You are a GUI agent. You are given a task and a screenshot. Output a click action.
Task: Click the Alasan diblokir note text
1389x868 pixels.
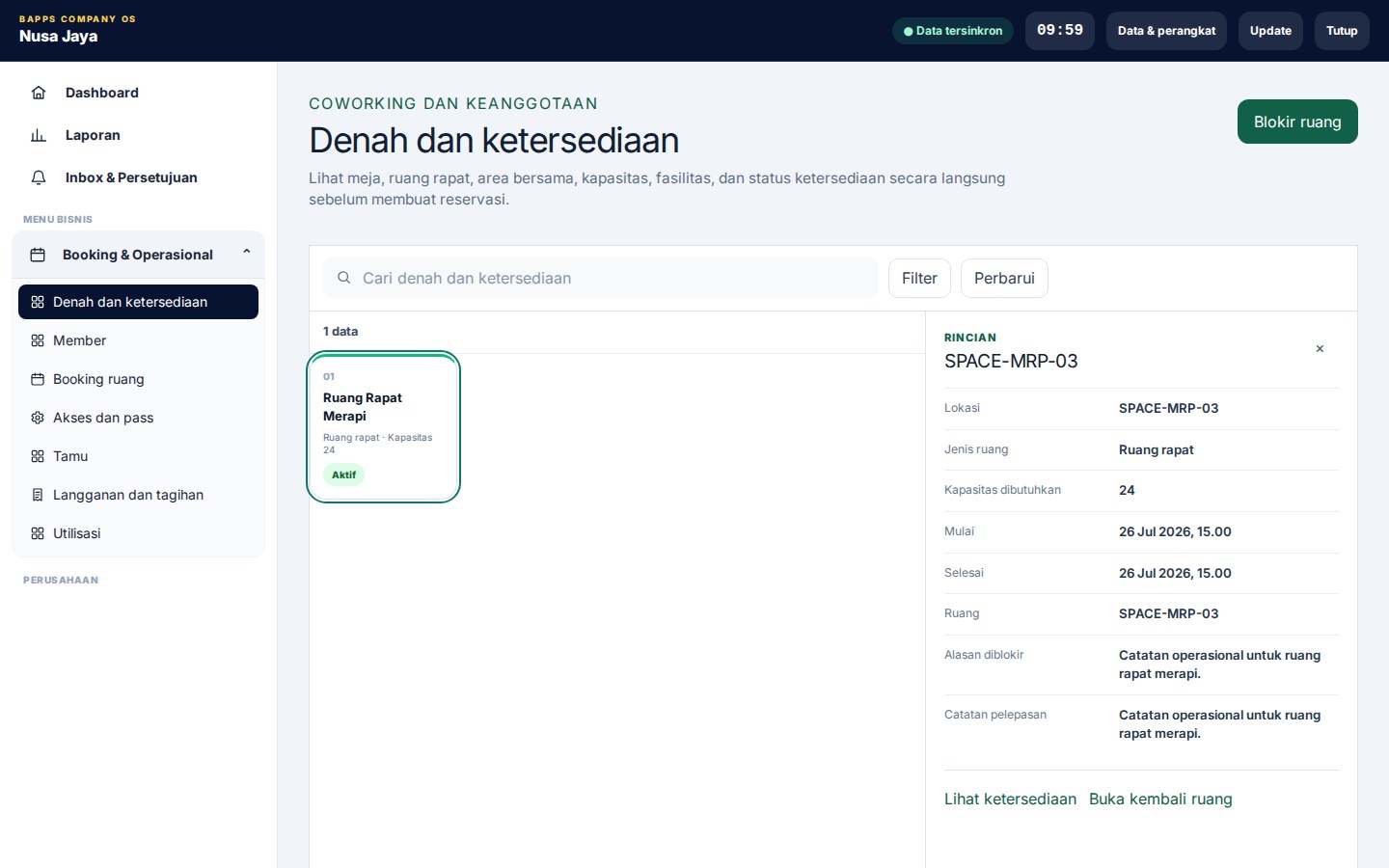point(1219,665)
